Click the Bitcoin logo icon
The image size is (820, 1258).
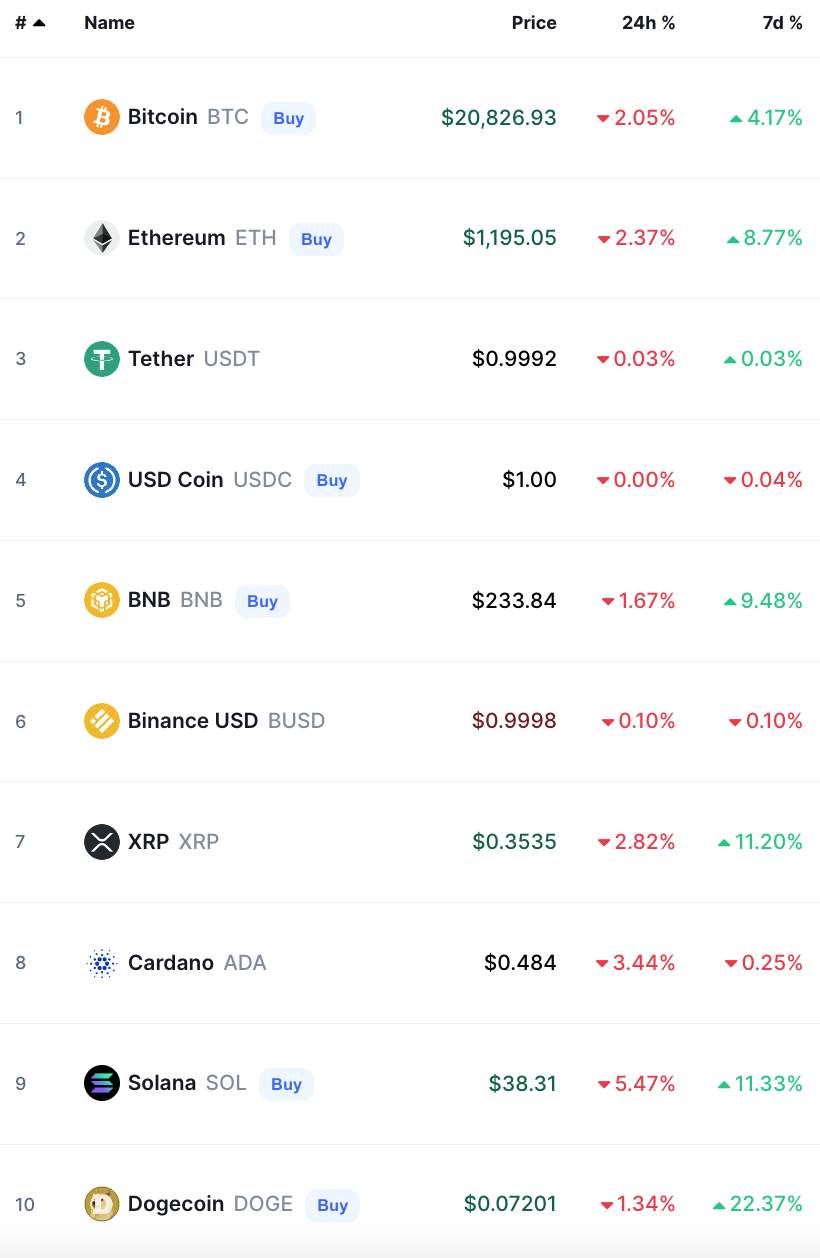click(x=101, y=117)
